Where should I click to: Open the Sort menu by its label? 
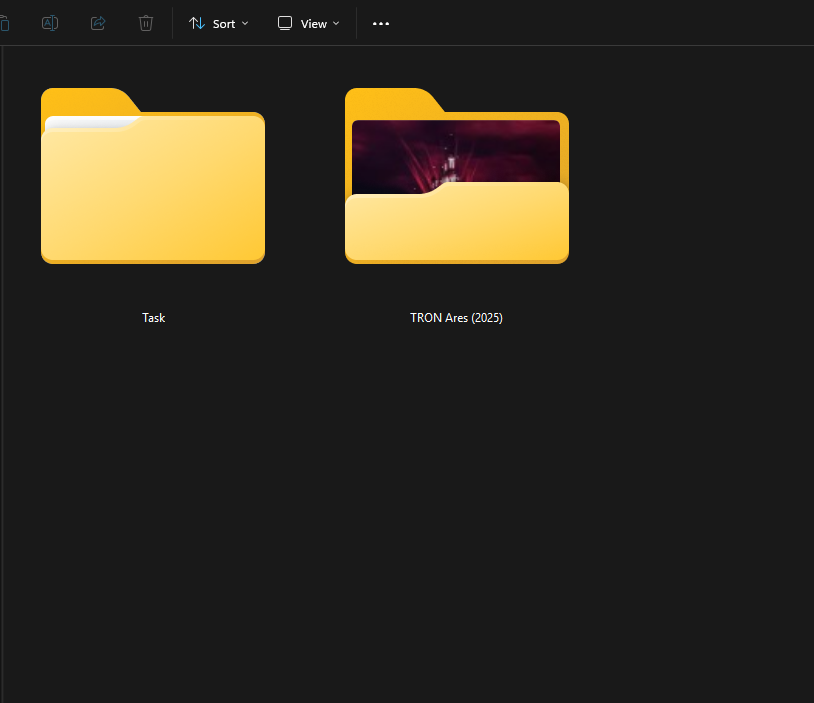(x=224, y=23)
